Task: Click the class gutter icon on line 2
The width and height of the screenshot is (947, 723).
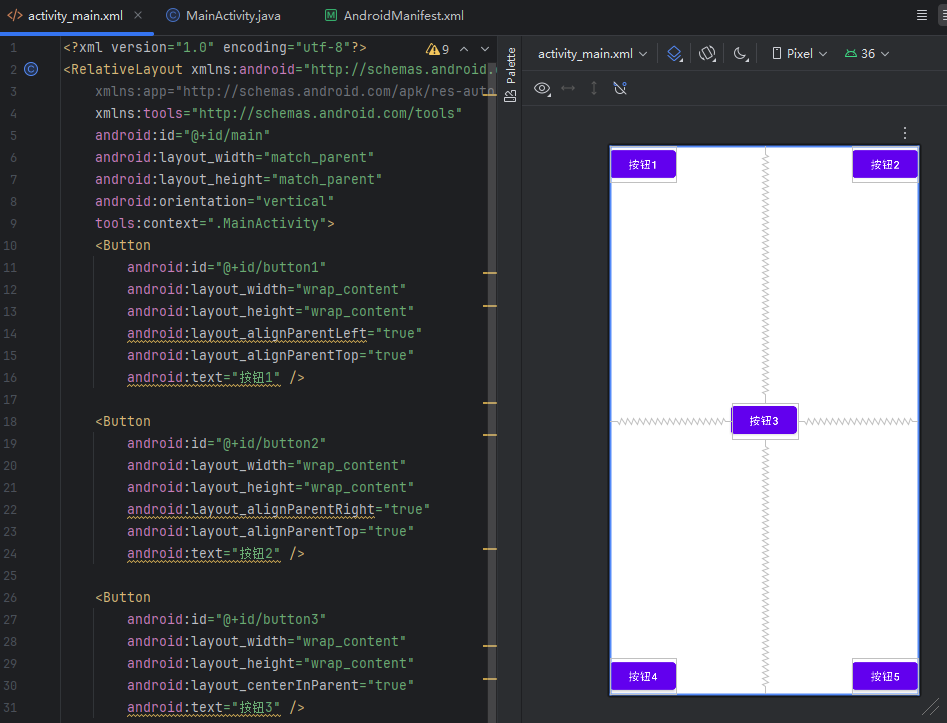Action: [31, 69]
